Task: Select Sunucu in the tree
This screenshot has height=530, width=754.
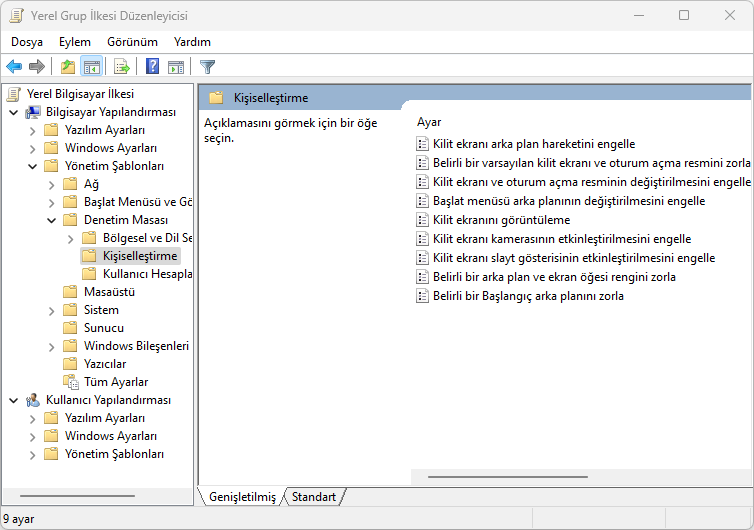Action: click(104, 328)
